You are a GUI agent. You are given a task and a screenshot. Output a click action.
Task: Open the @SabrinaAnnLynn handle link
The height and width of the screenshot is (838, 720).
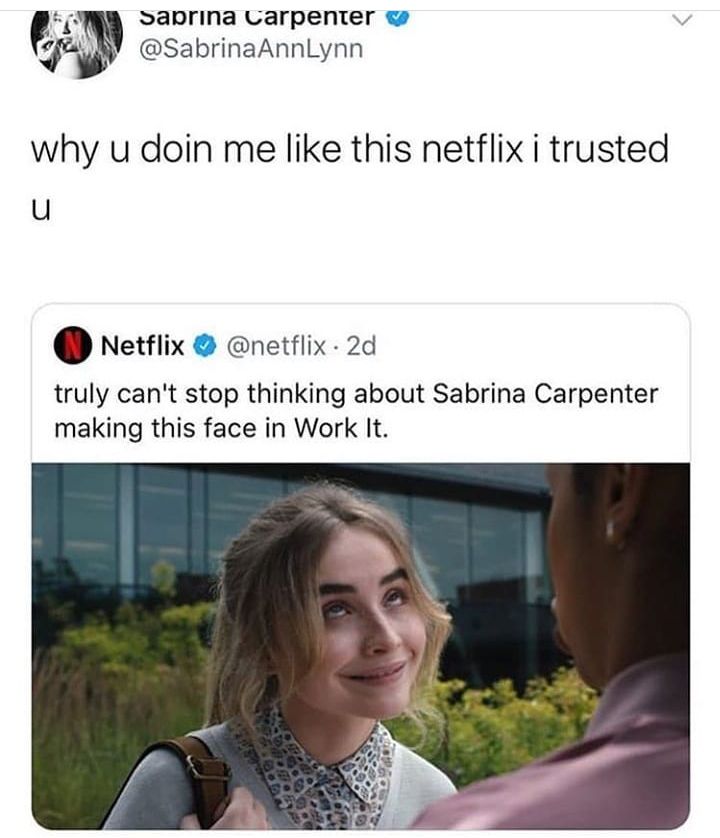251,50
